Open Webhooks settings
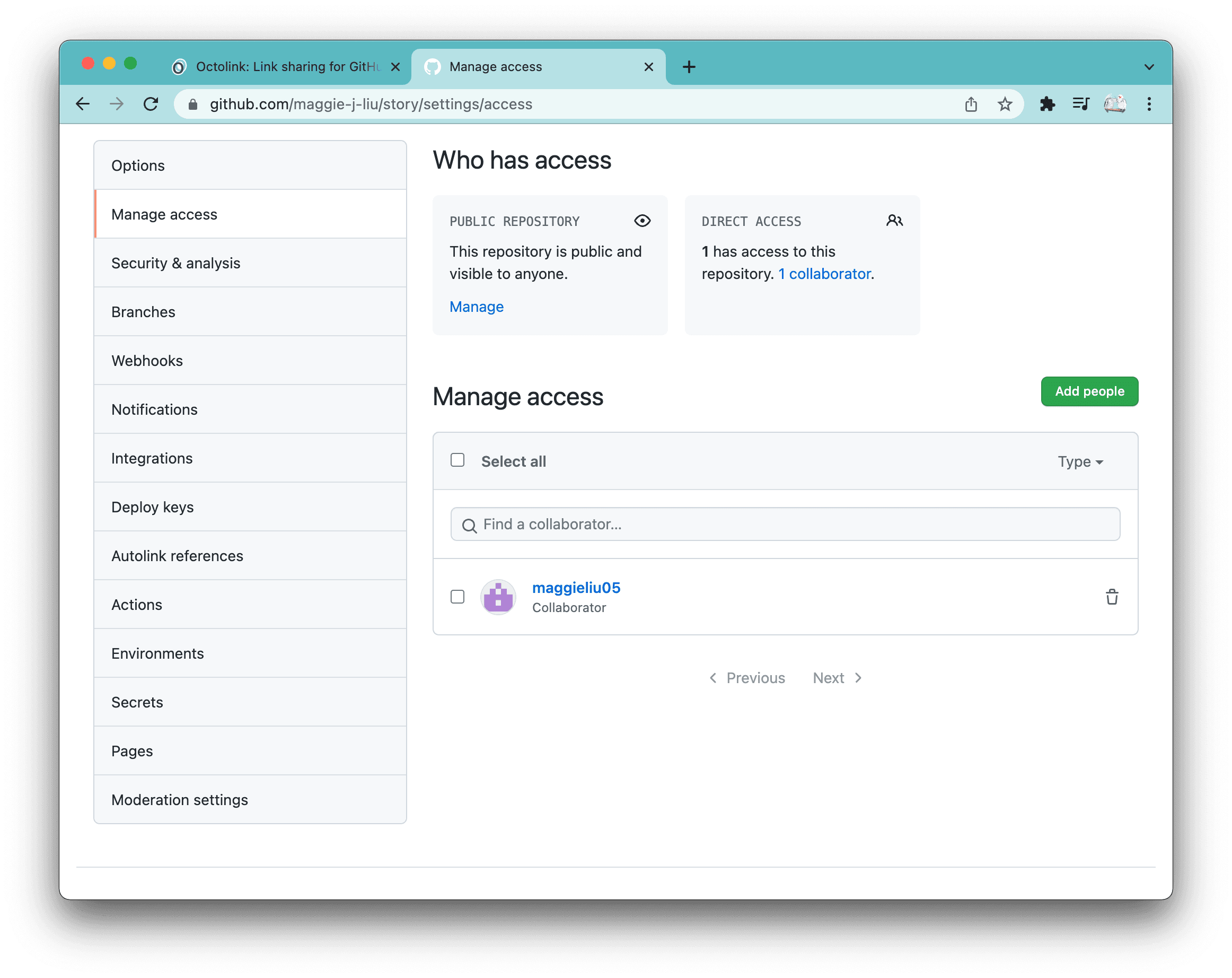Screen dimensions: 1232x978 point(250,361)
